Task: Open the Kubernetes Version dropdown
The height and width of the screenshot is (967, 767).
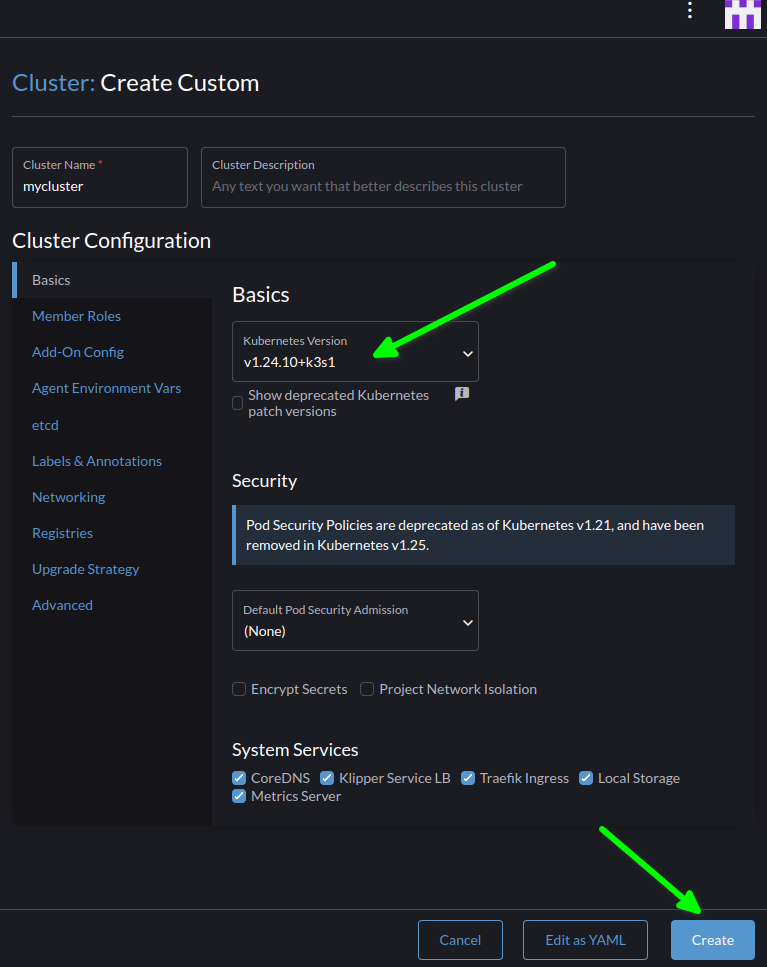Action: coord(355,352)
